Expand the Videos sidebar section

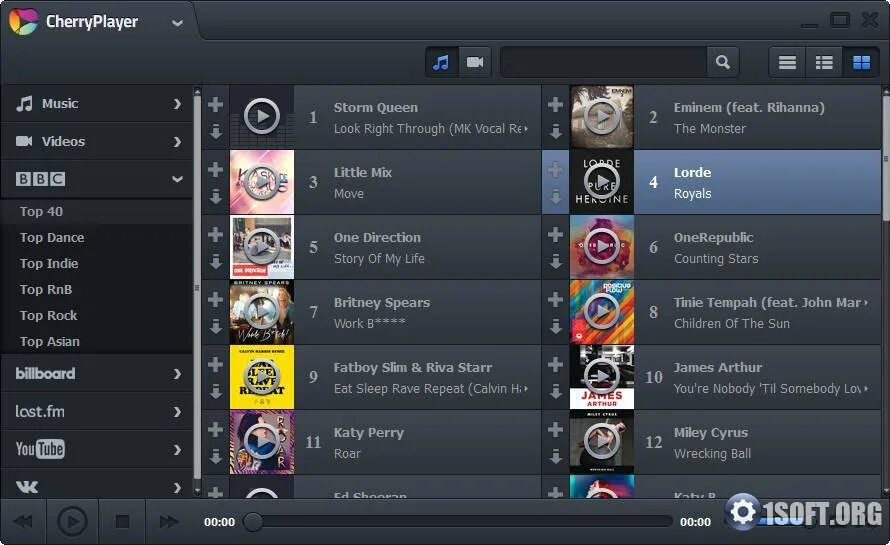(96, 141)
